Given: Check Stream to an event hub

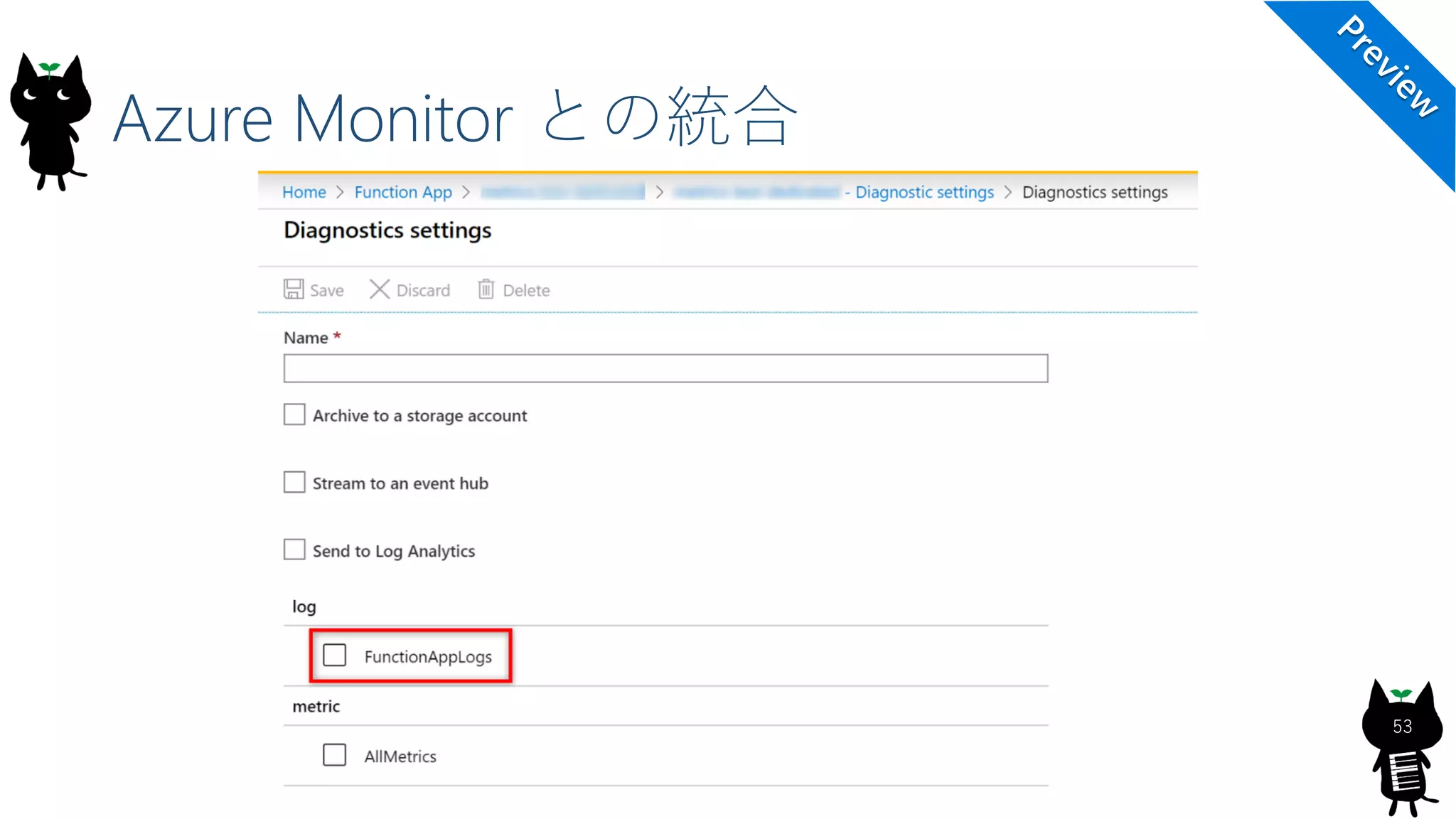Looking at the screenshot, I should coord(294,482).
